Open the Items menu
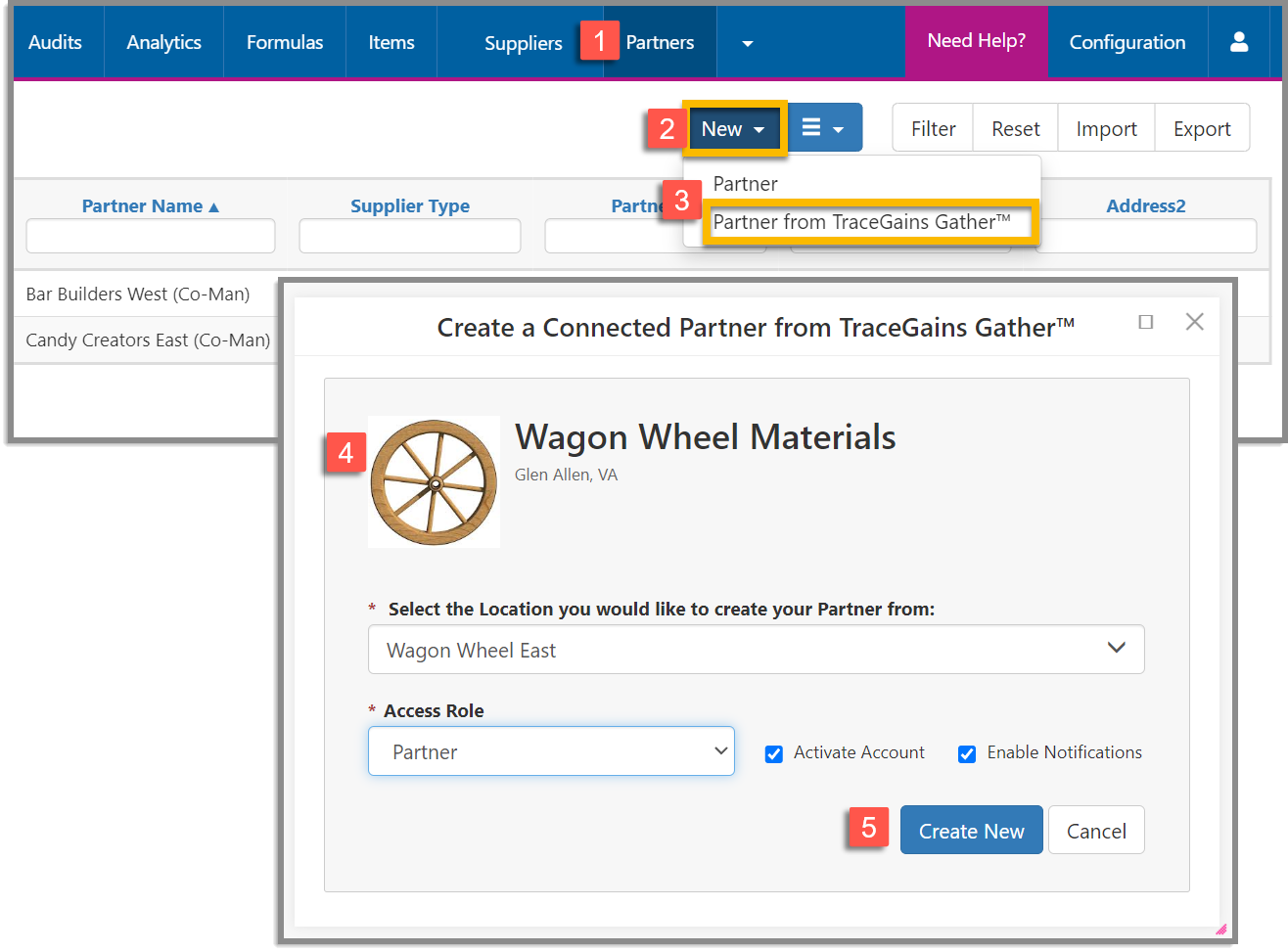The width and height of the screenshot is (1288, 952). click(391, 42)
